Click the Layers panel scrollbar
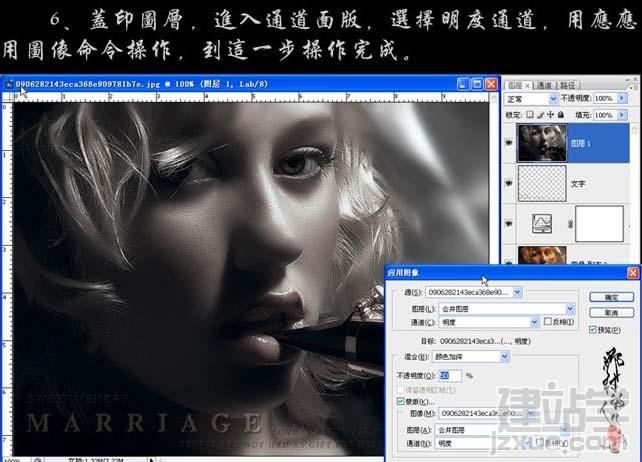The width and height of the screenshot is (642, 462). pos(635,192)
